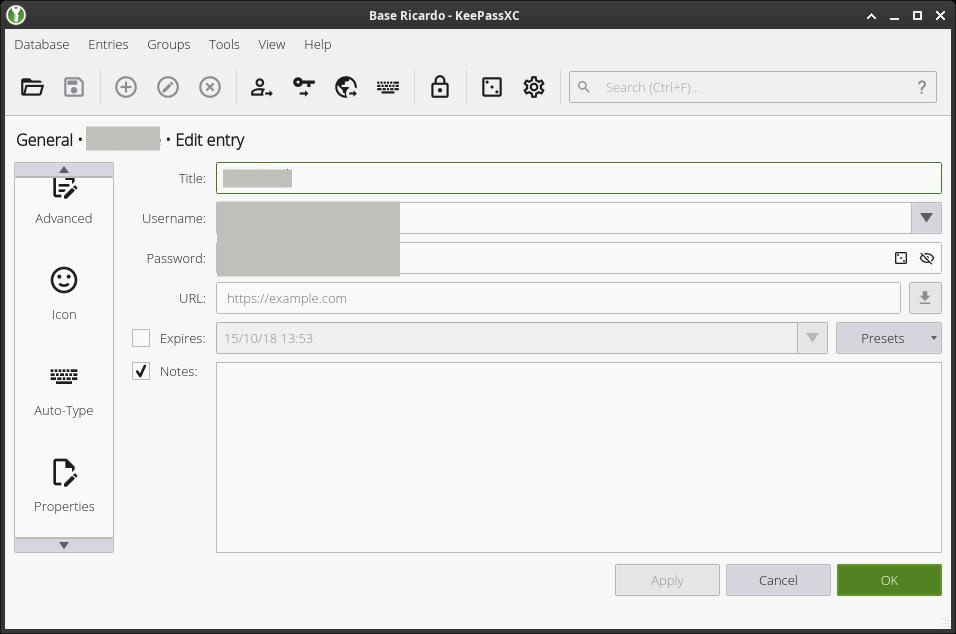Click the Expires date field

tap(507, 338)
